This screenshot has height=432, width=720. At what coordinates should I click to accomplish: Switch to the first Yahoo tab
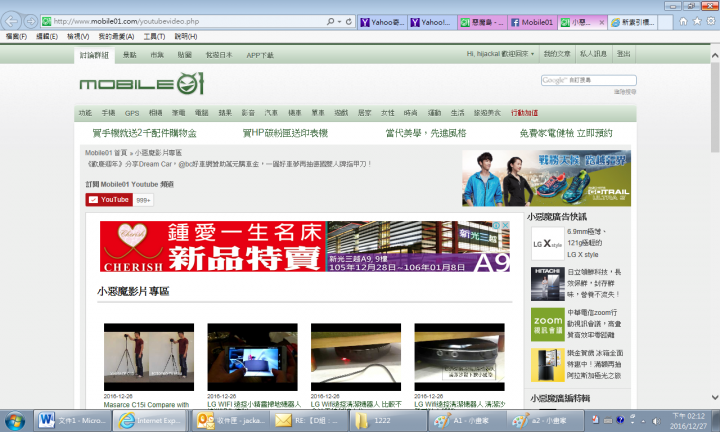point(382,22)
